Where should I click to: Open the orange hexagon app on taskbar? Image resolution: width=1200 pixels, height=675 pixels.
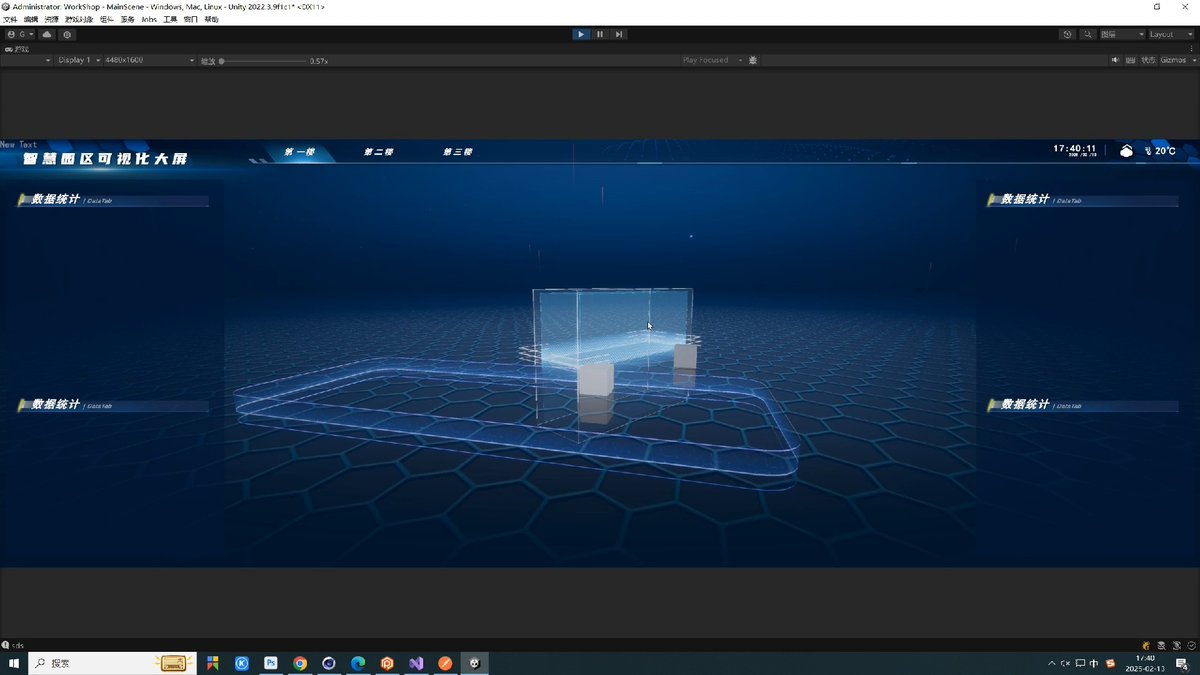click(x=387, y=663)
